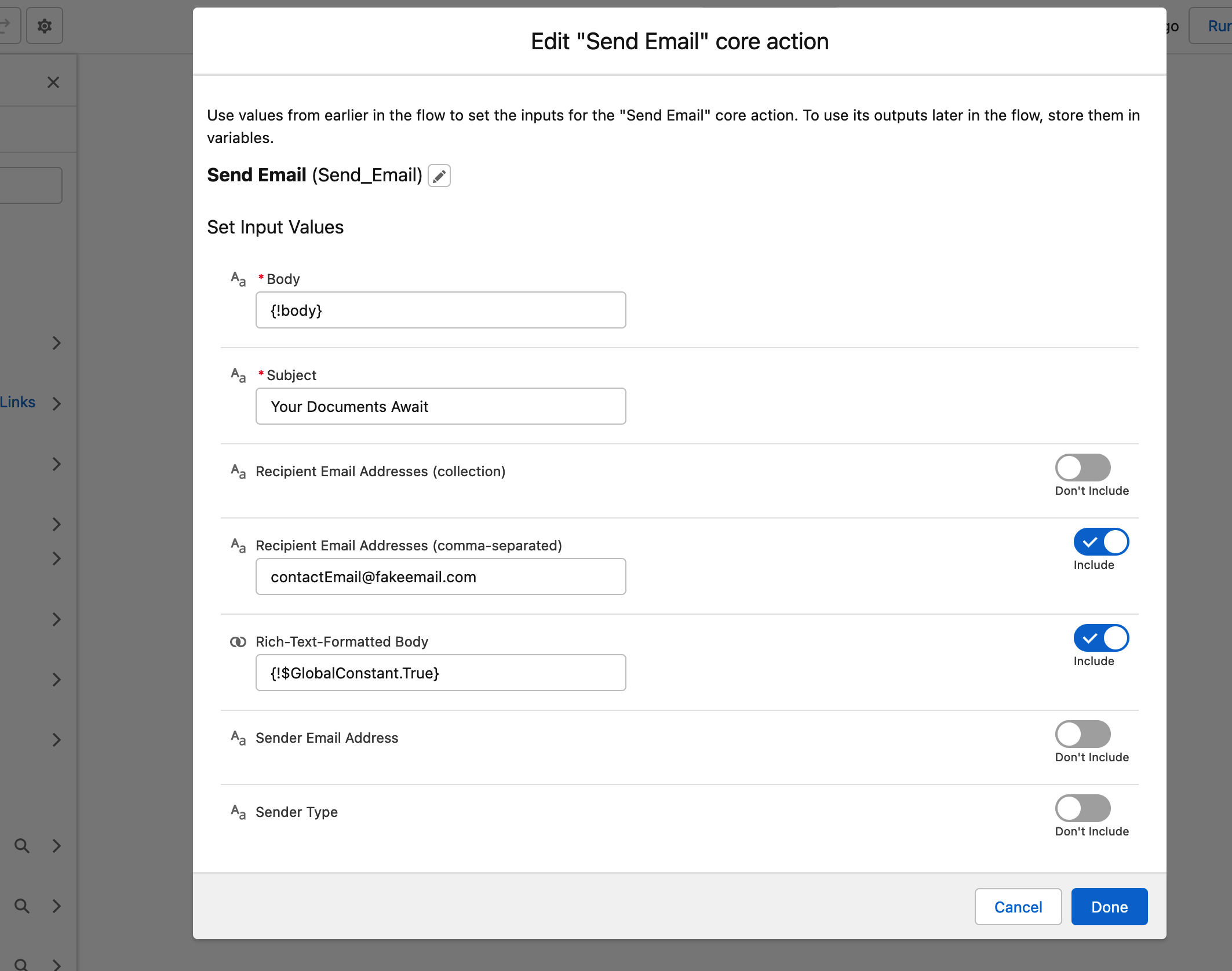1232x971 pixels.
Task: Click the text type icon next to Recipient Email Addresses comma-separated
Action: pos(239,545)
